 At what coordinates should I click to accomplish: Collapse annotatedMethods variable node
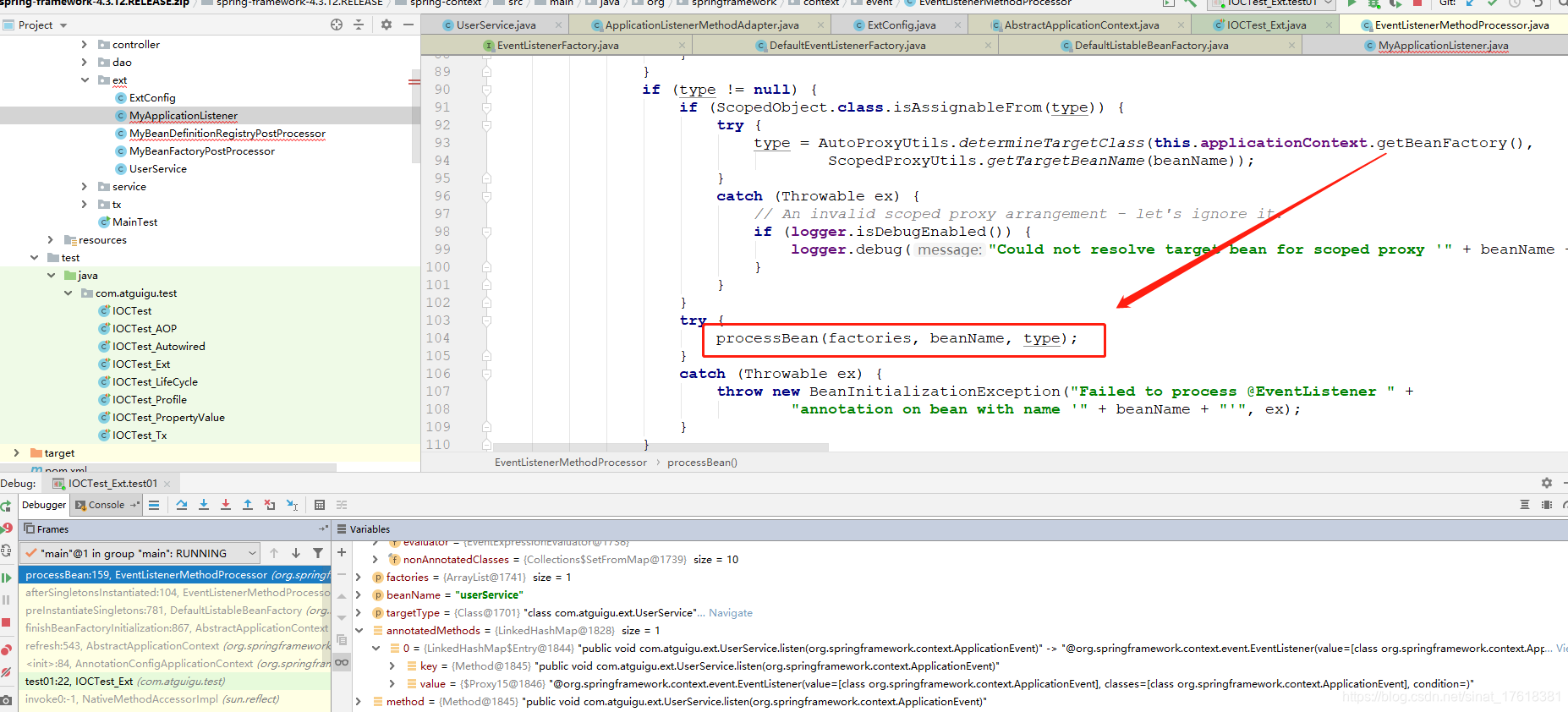[x=359, y=630]
